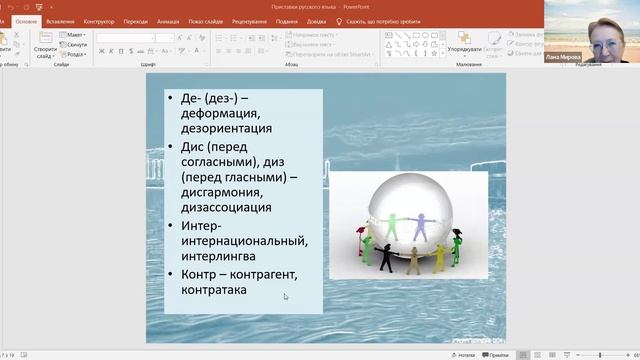Click the Примітки comments button in status bar
Image resolution: width=640 pixels, height=360 pixels.
[x=496, y=355]
